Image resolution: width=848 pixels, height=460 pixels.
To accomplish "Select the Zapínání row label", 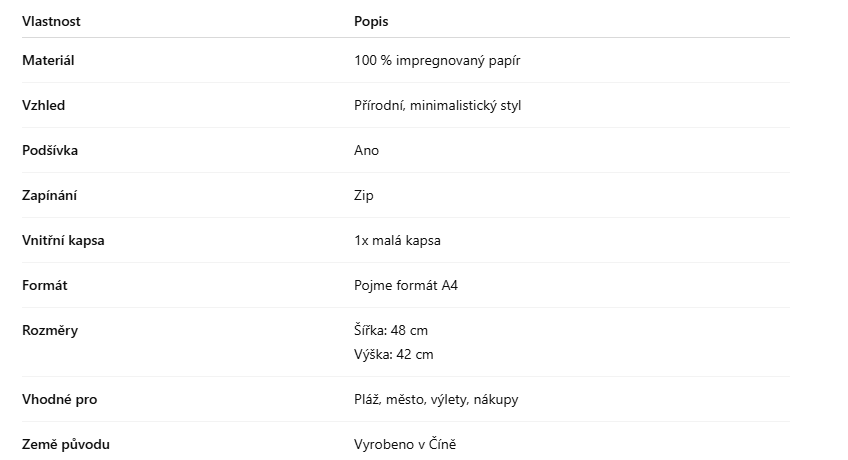I will (x=49, y=195).
